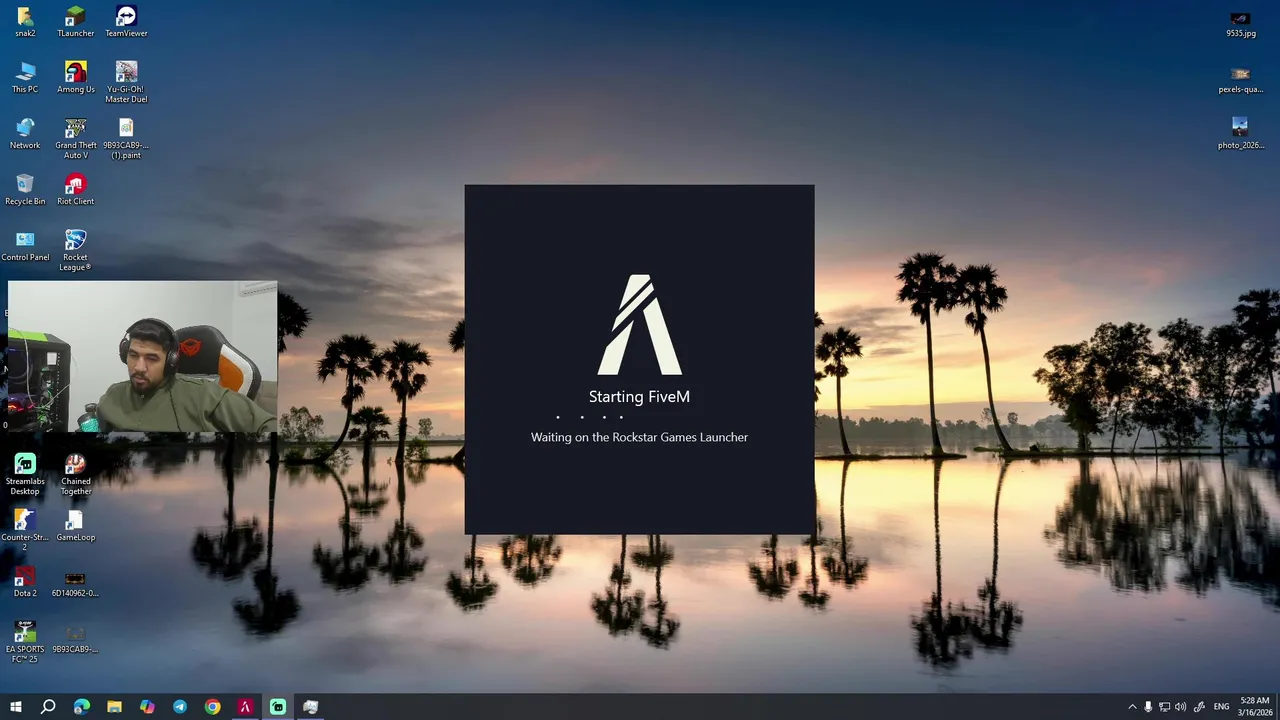Open the Windows Start menu

point(16,707)
